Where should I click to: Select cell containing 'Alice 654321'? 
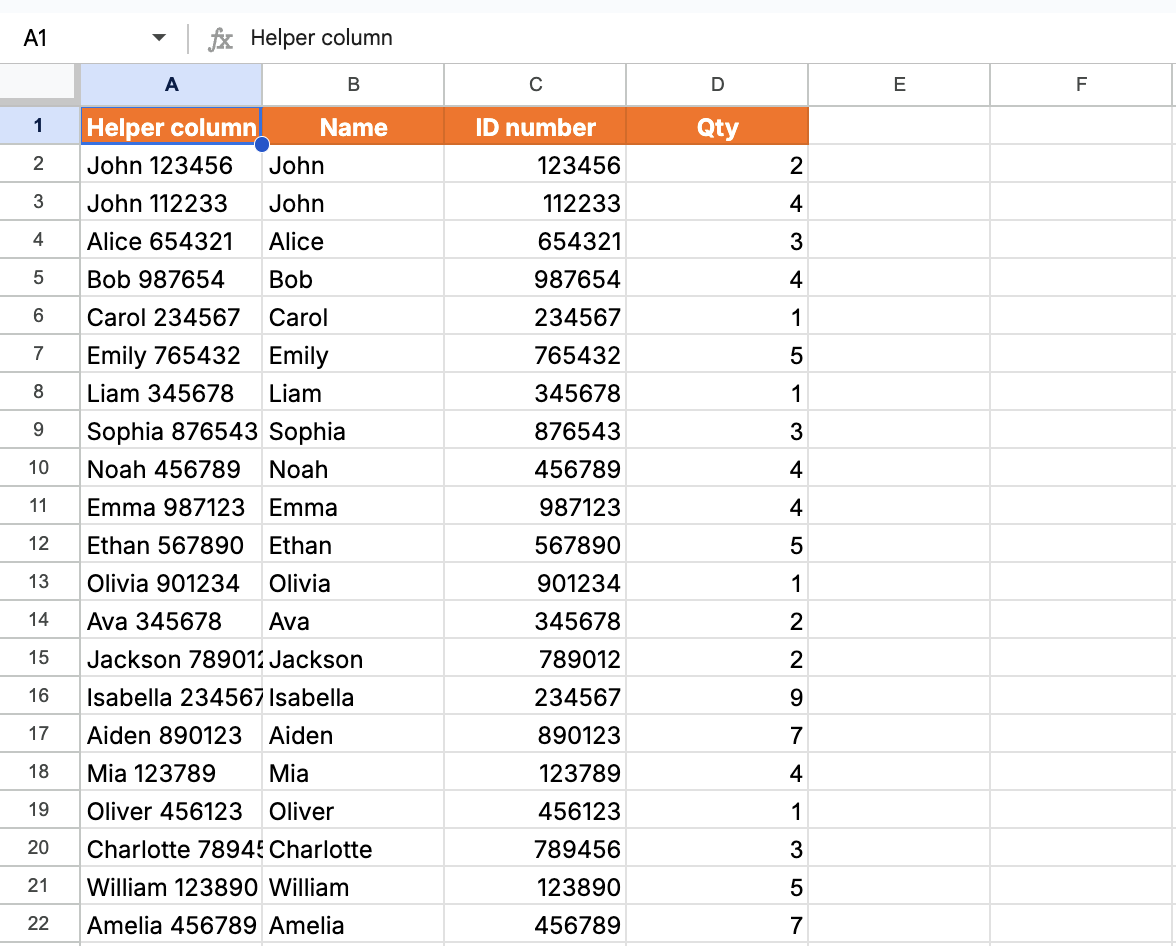click(x=171, y=242)
